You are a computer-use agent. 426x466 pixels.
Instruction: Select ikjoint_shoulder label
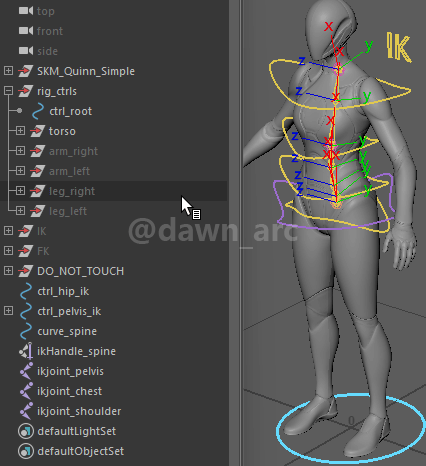[79, 411]
